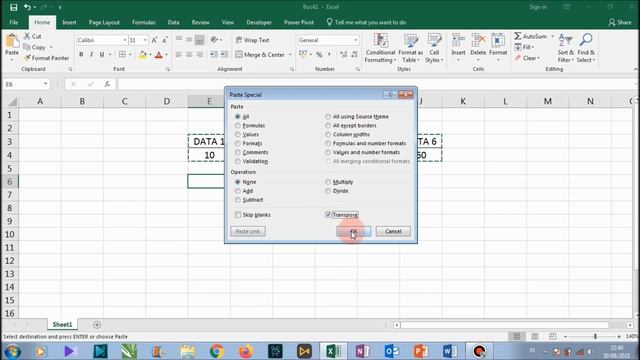
Task: Open the File tab
Action: tap(13, 22)
